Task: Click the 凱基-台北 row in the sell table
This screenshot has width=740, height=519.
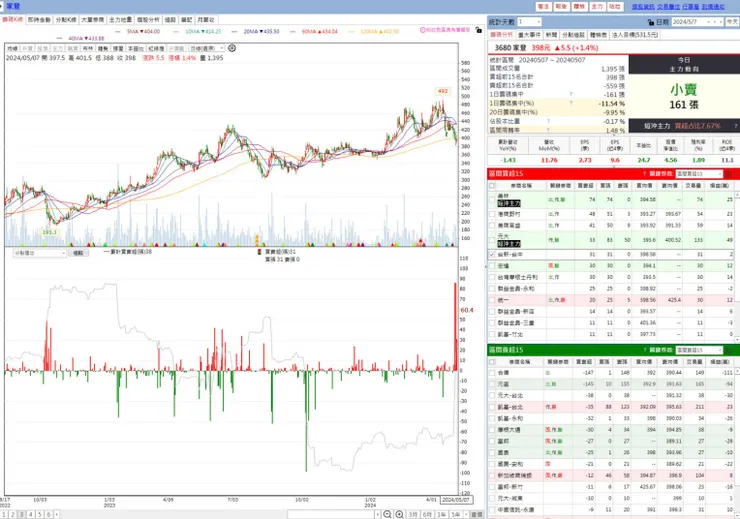Action: click(x=612, y=407)
